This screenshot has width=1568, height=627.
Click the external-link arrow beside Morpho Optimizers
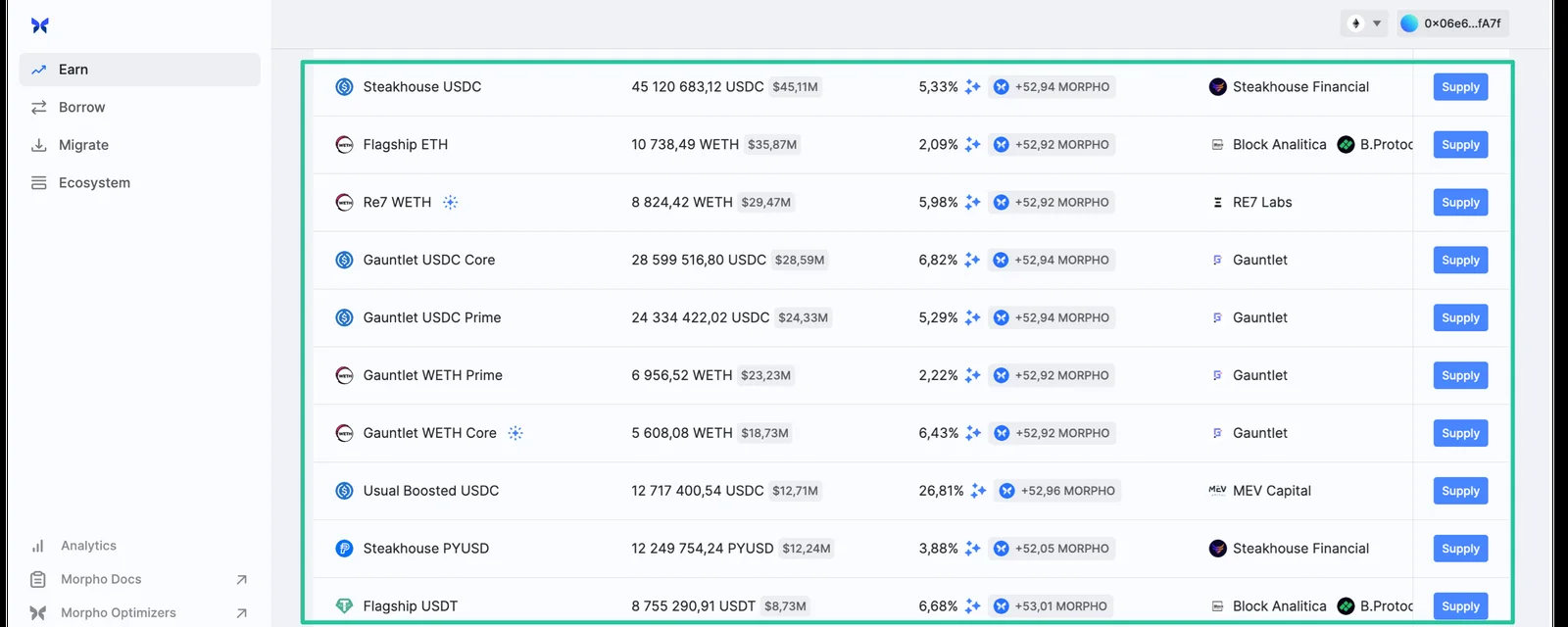(x=242, y=613)
